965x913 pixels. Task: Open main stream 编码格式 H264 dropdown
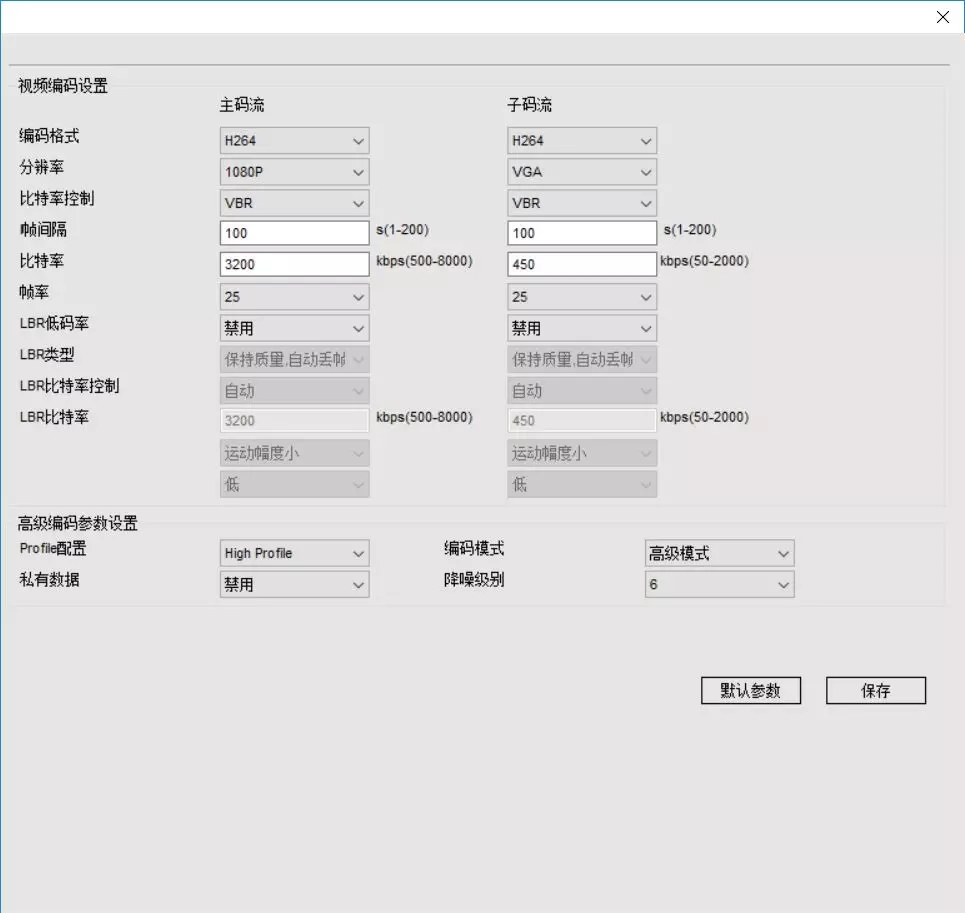tap(294, 140)
